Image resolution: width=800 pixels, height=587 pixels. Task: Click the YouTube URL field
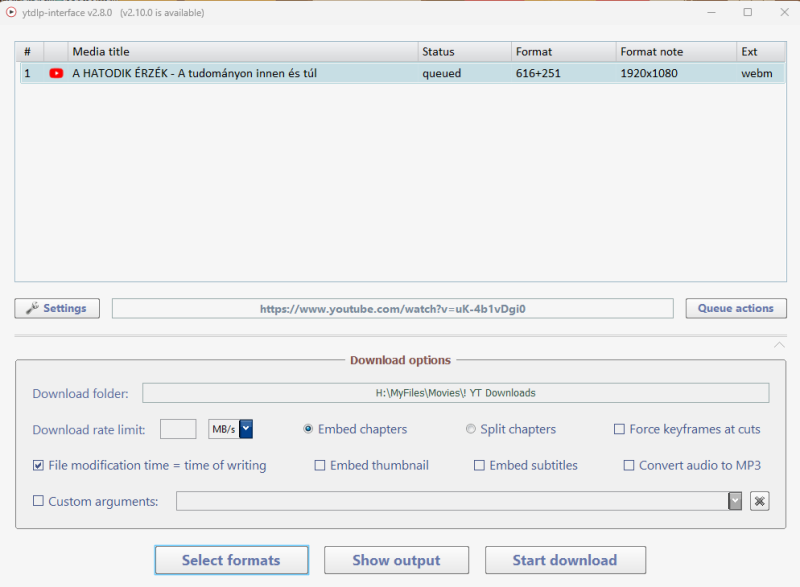click(393, 309)
